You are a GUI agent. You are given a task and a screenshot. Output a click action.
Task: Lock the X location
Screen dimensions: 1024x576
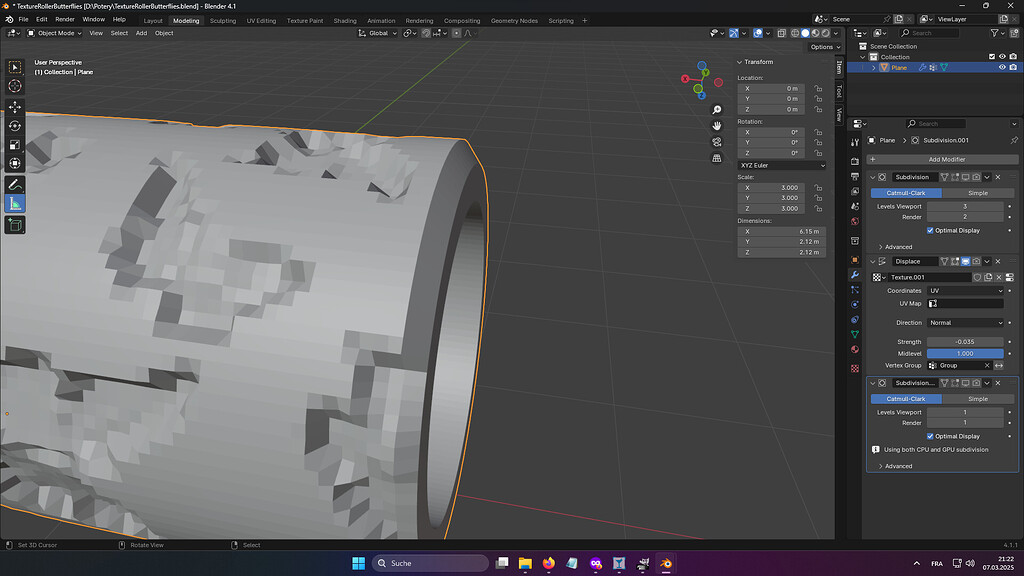[818, 88]
